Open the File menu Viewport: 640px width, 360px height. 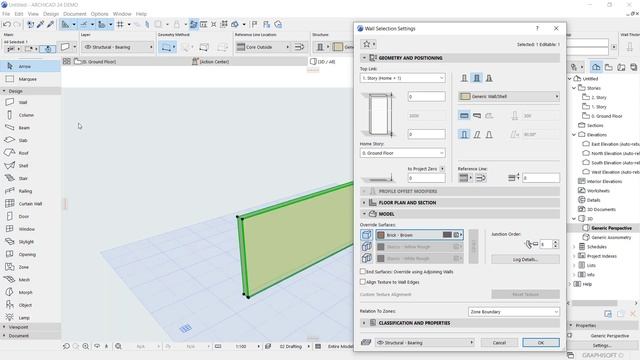[x=6, y=14]
